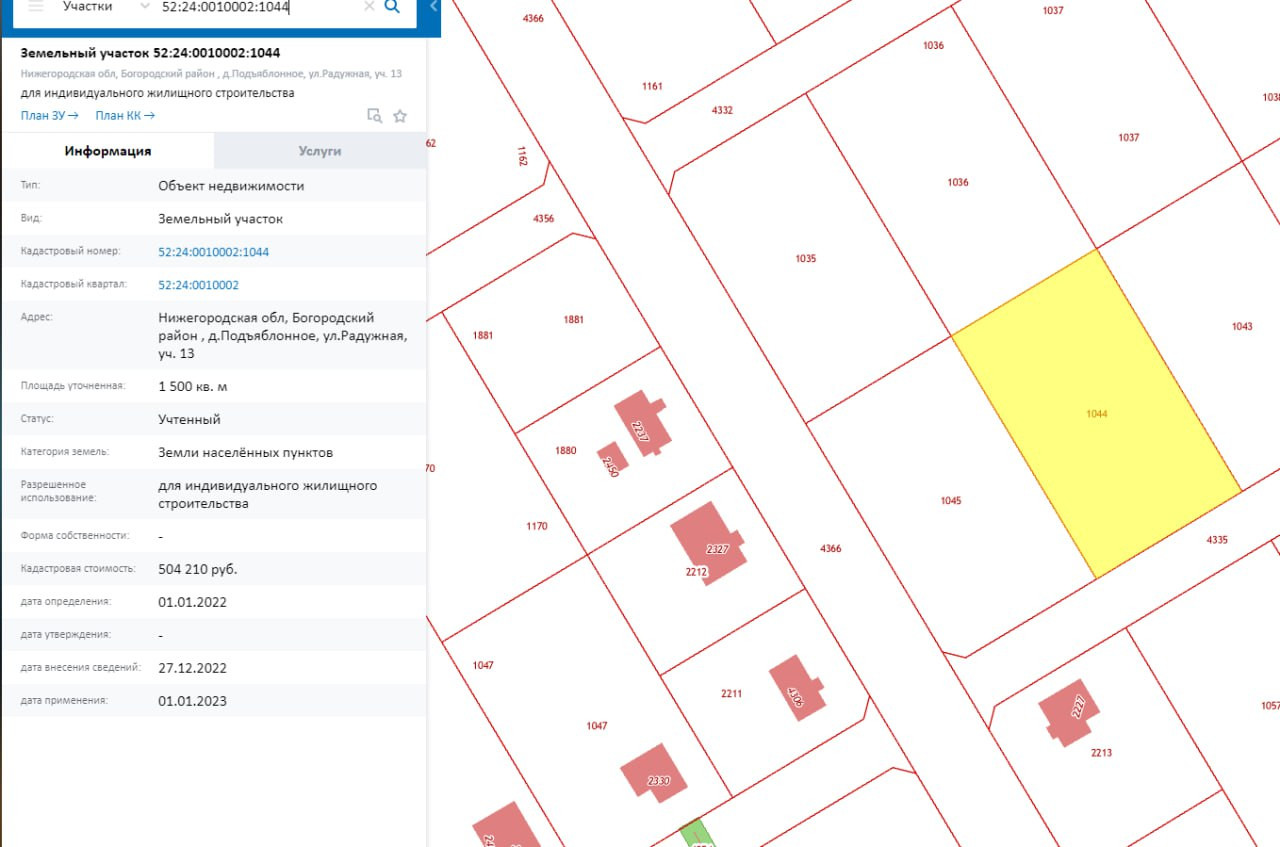Click the Разрешенное использование value text
This screenshot has width=1280, height=847.
pyautogui.click(x=267, y=495)
